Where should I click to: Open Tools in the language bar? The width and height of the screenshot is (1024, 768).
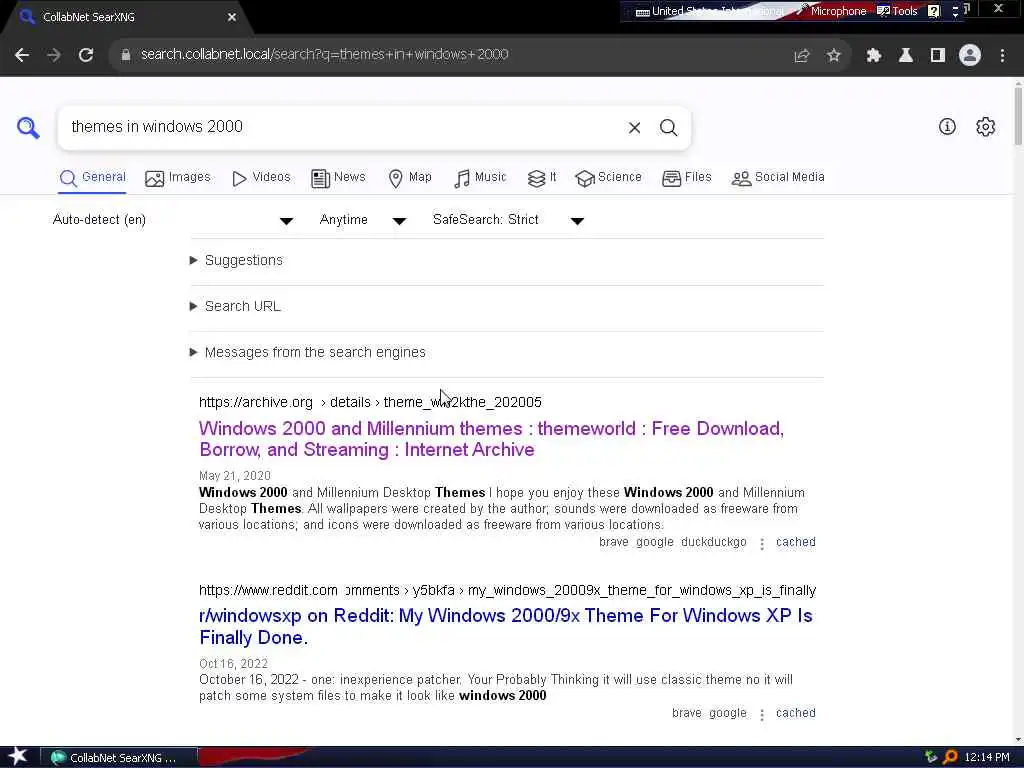point(897,11)
